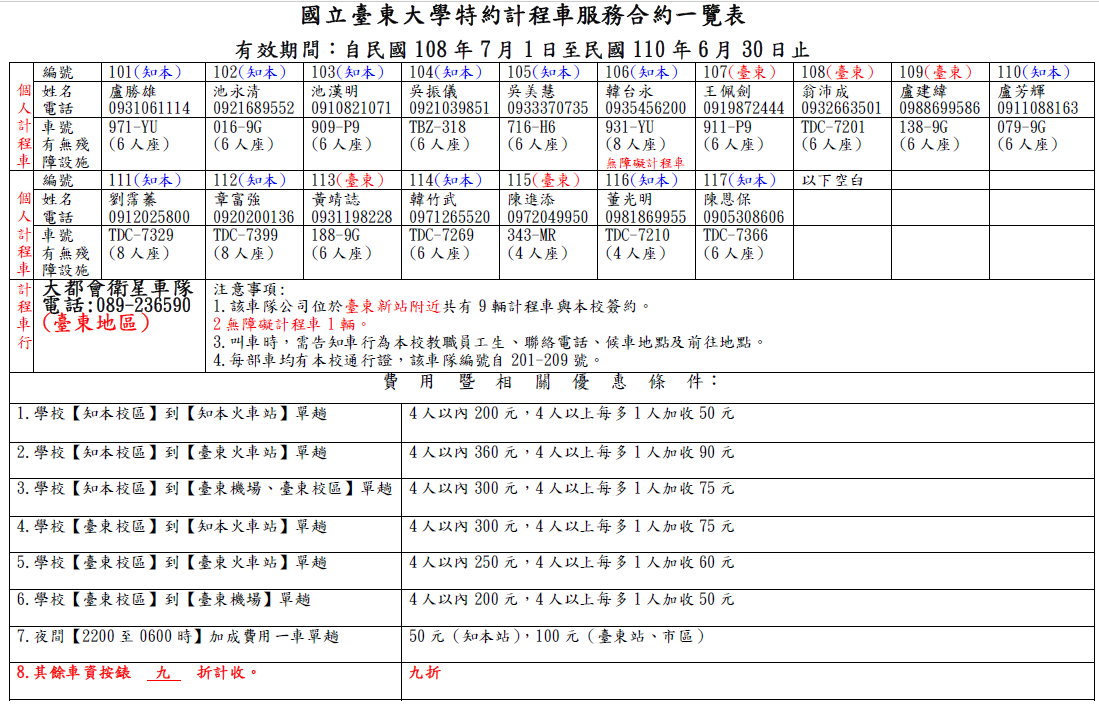Click plate number 343-MR
The height and width of the screenshot is (708, 1099).
531,236
